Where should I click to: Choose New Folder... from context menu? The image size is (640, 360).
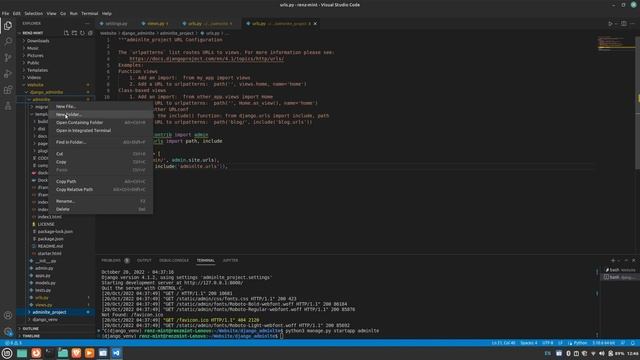[x=100, y=115]
